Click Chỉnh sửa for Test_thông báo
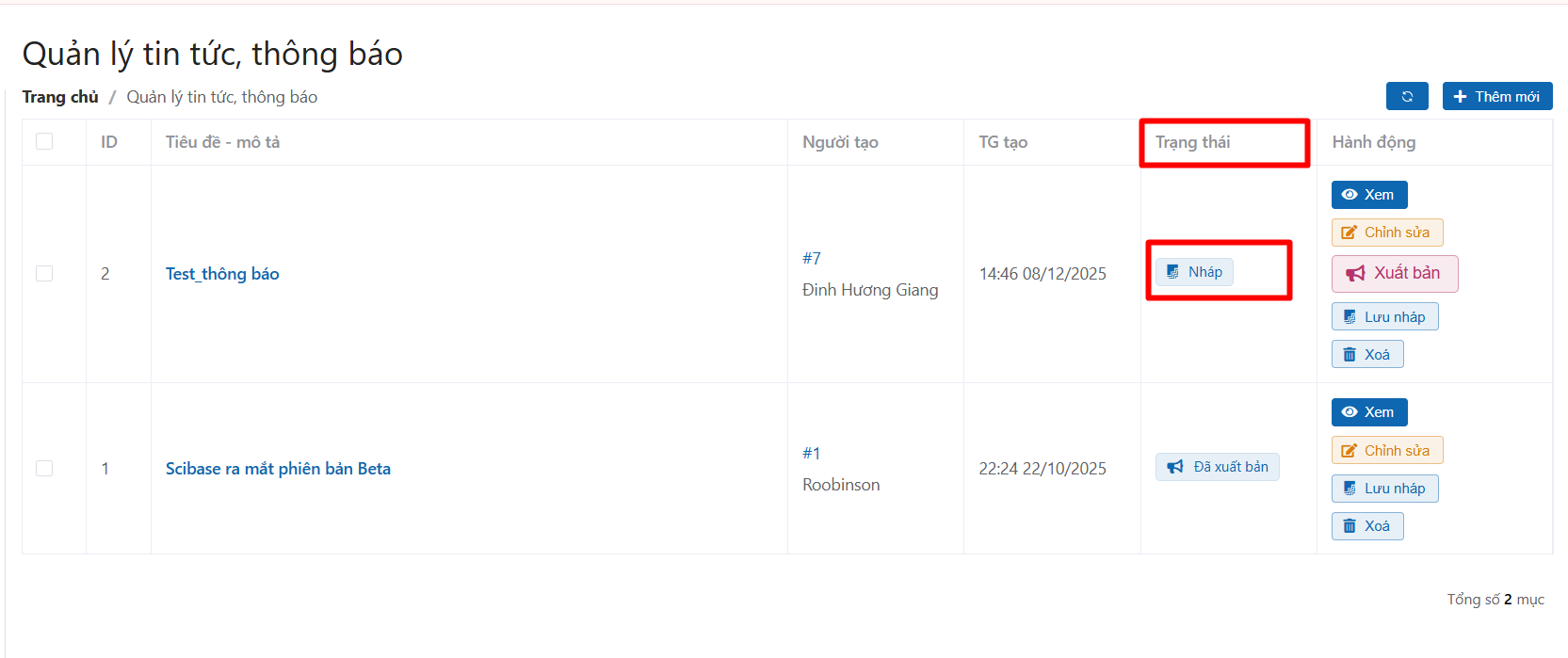The width and height of the screenshot is (1568, 658). pyautogui.click(x=1386, y=233)
